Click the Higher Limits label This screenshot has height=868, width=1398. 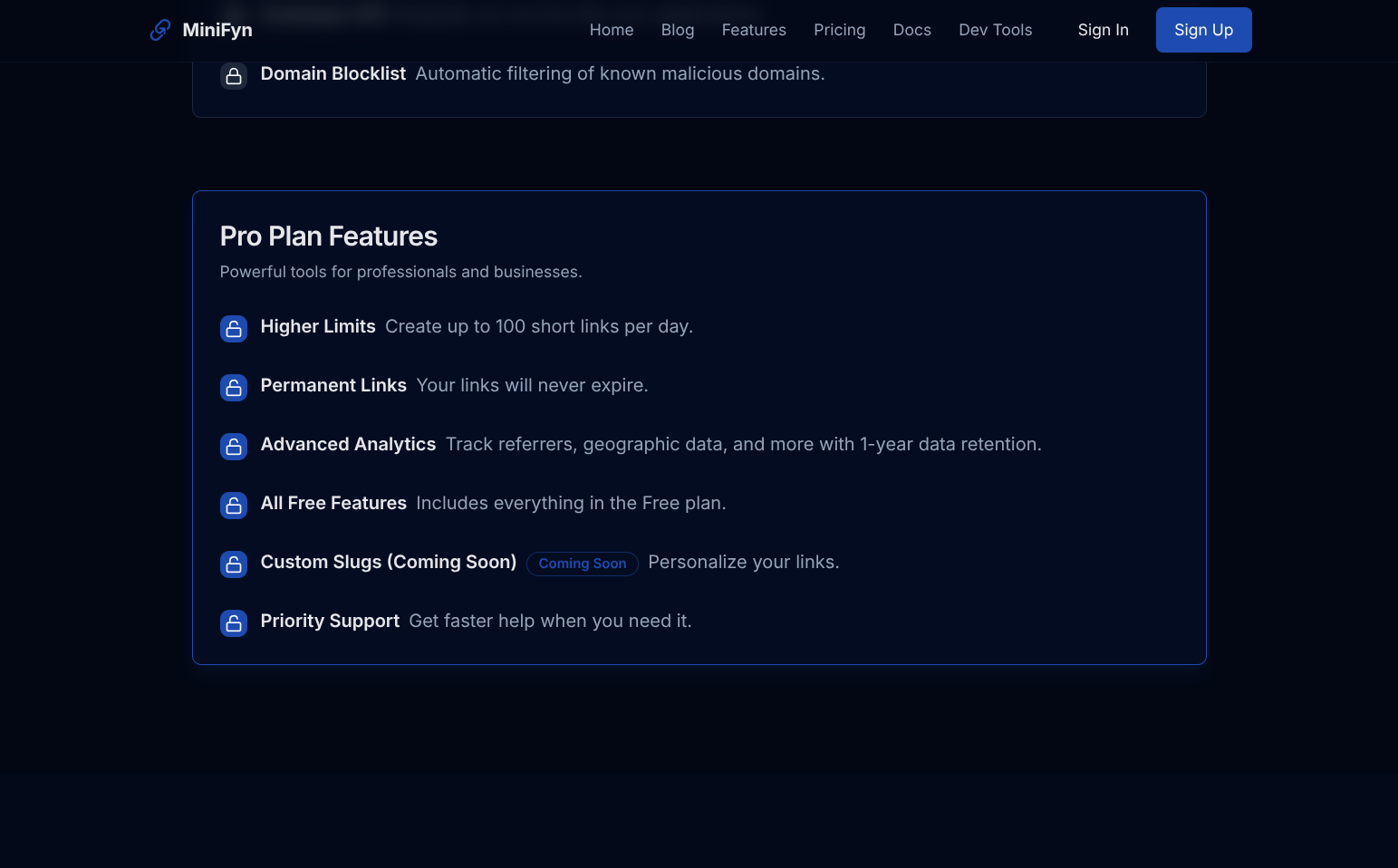point(318,326)
